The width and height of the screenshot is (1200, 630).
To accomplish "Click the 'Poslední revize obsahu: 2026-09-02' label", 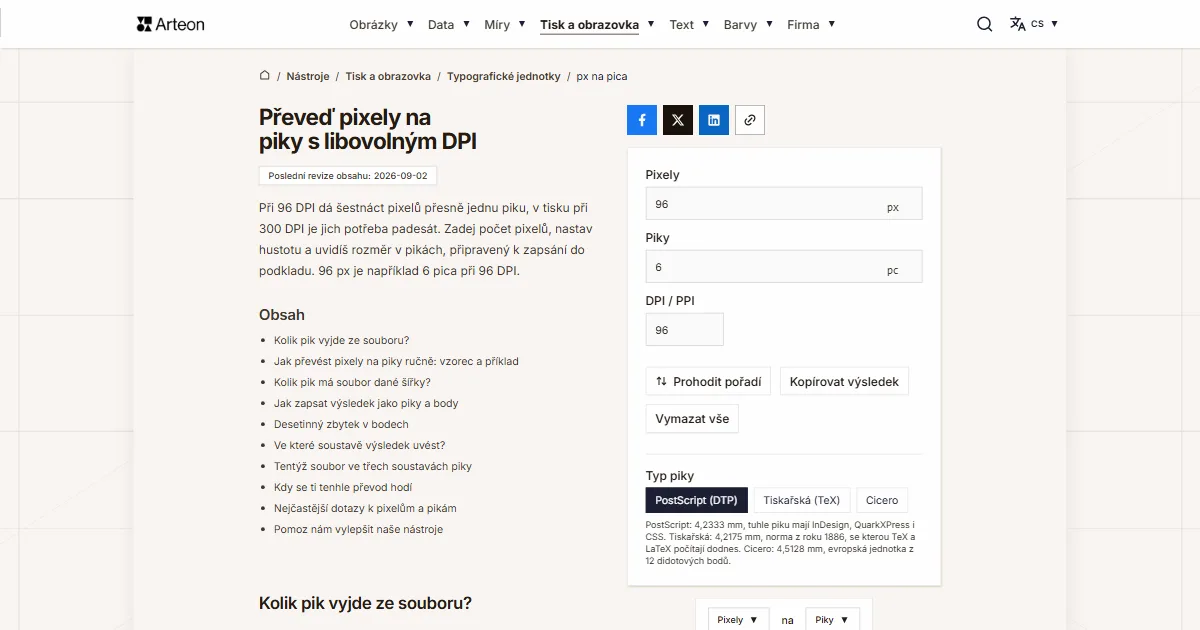I will (348, 175).
